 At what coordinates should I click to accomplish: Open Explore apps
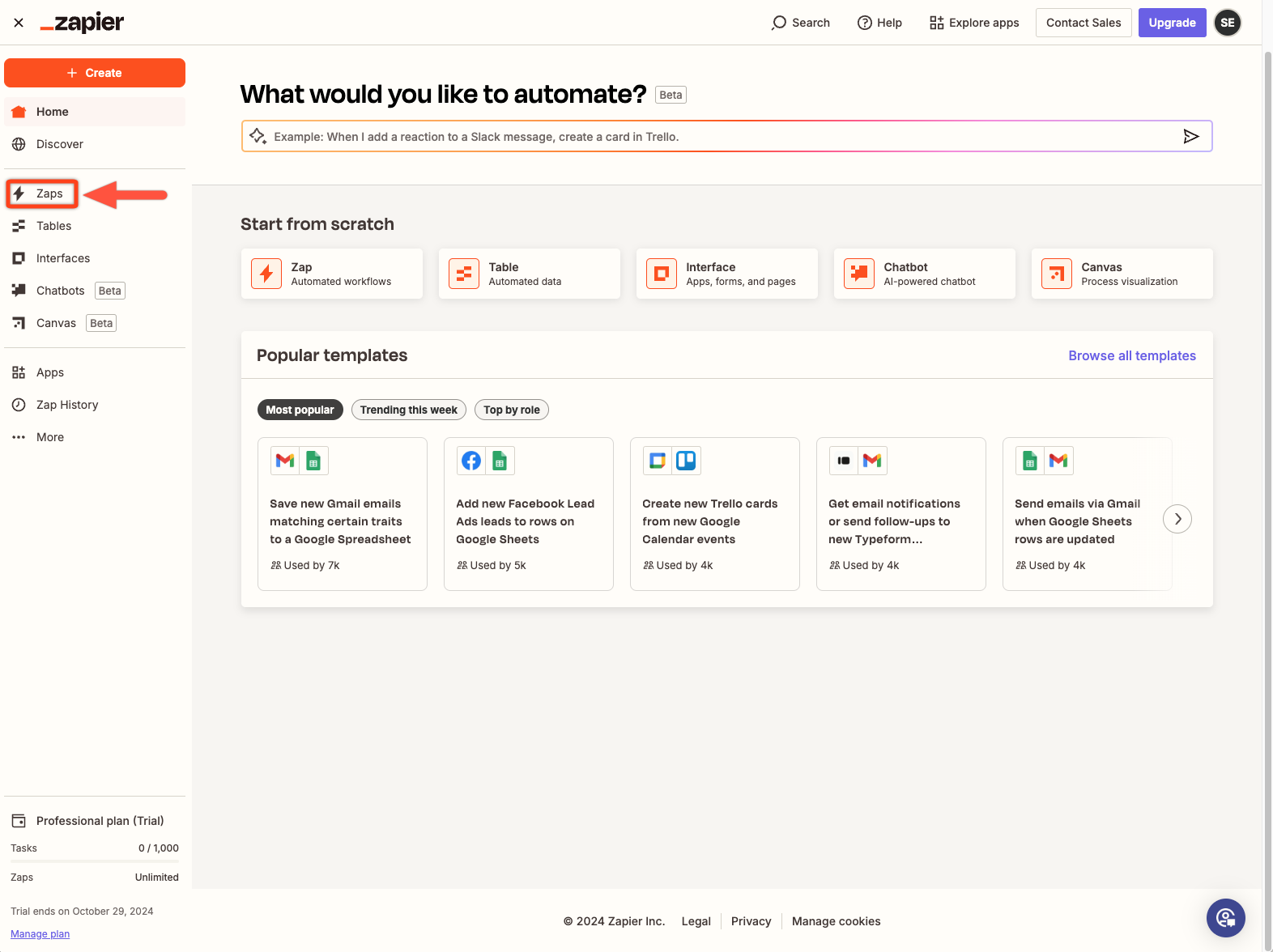click(x=974, y=23)
